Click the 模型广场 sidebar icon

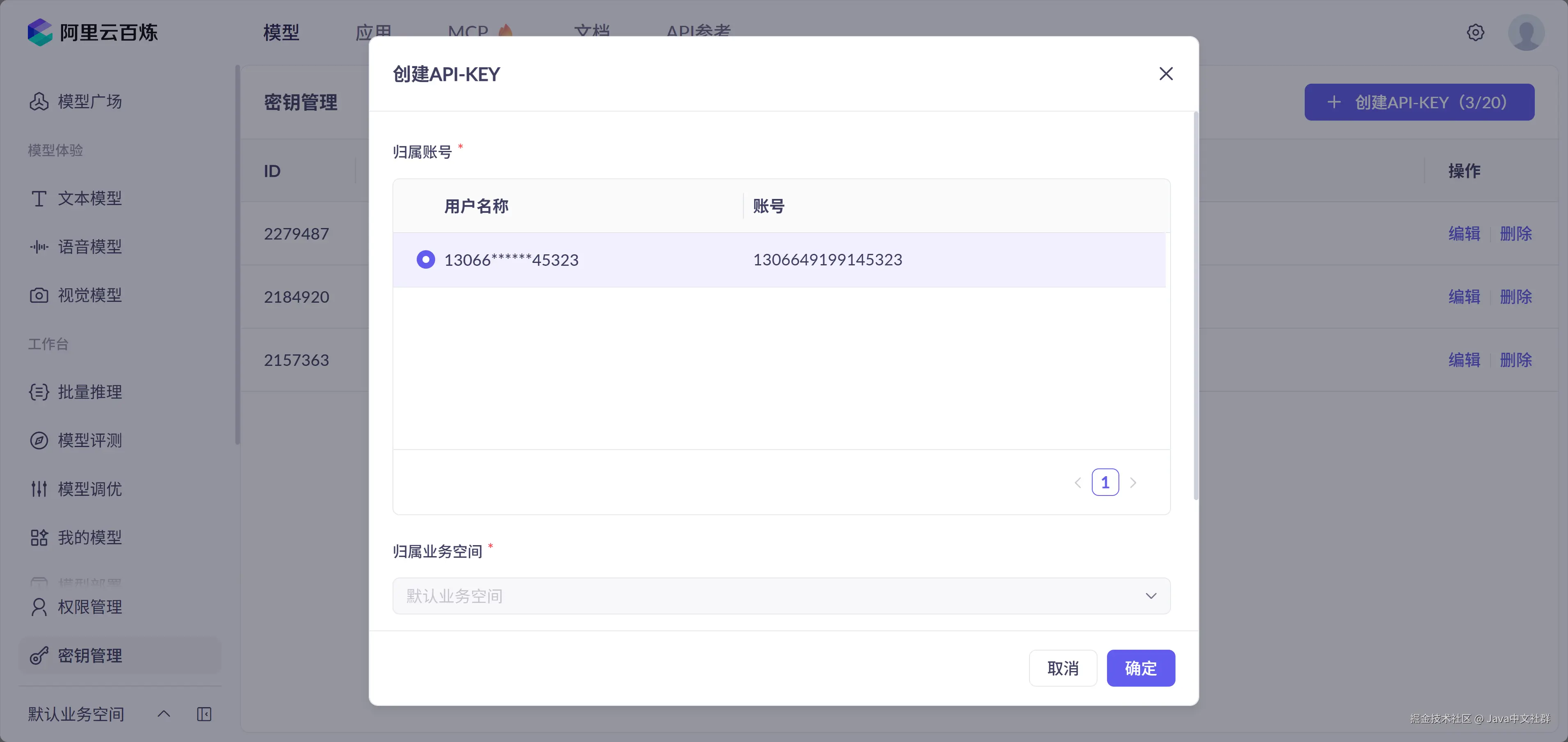pos(39,102)
